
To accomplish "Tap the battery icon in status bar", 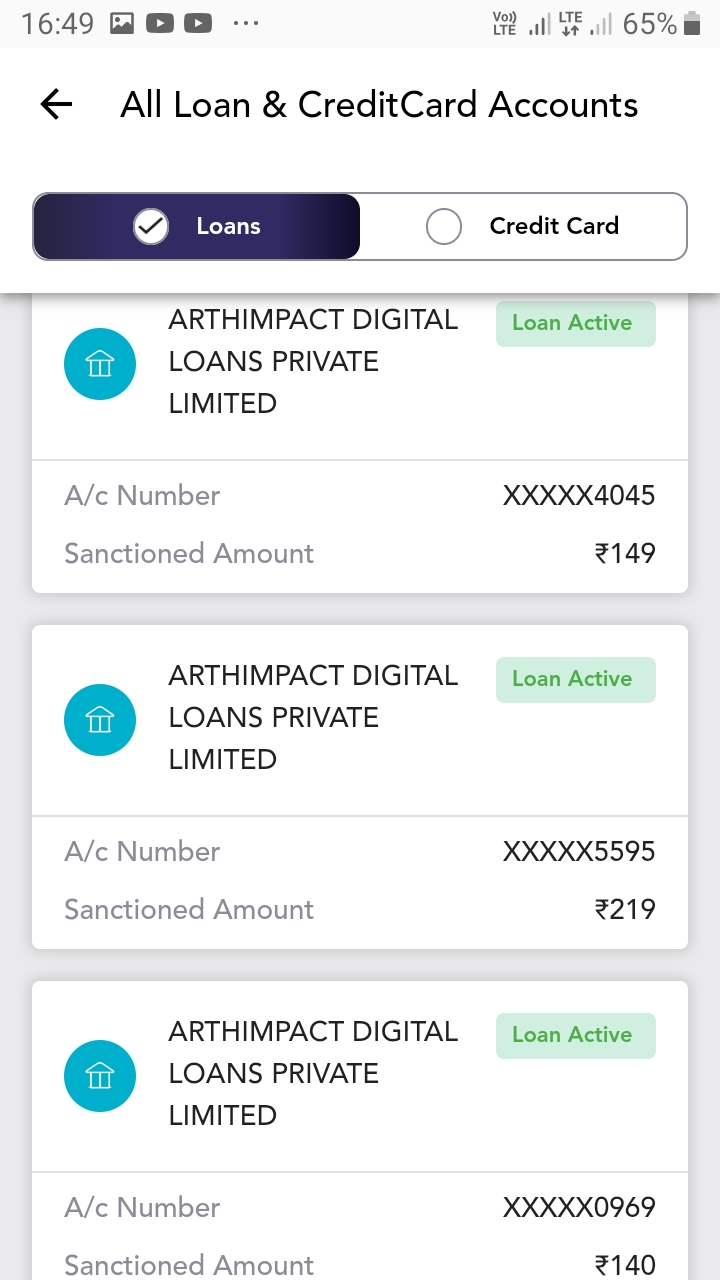I will pos(692,24).
